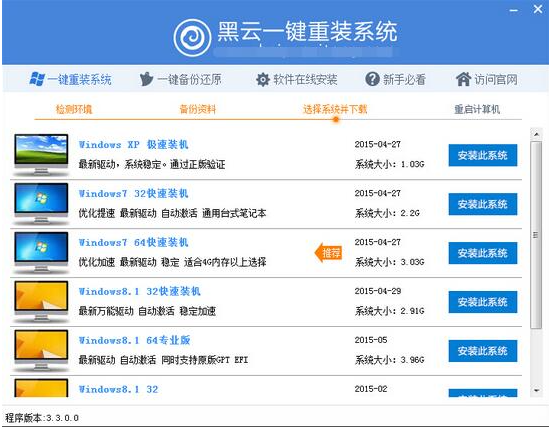
Task: Click the 程序版本:3.3.0.0 status text
Action: tap(42, 418)
